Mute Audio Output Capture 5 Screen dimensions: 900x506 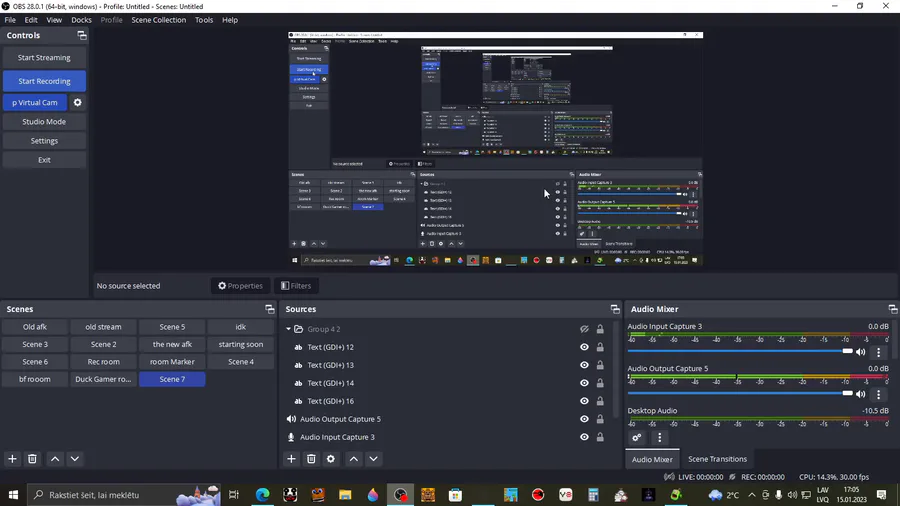point(860,394)
